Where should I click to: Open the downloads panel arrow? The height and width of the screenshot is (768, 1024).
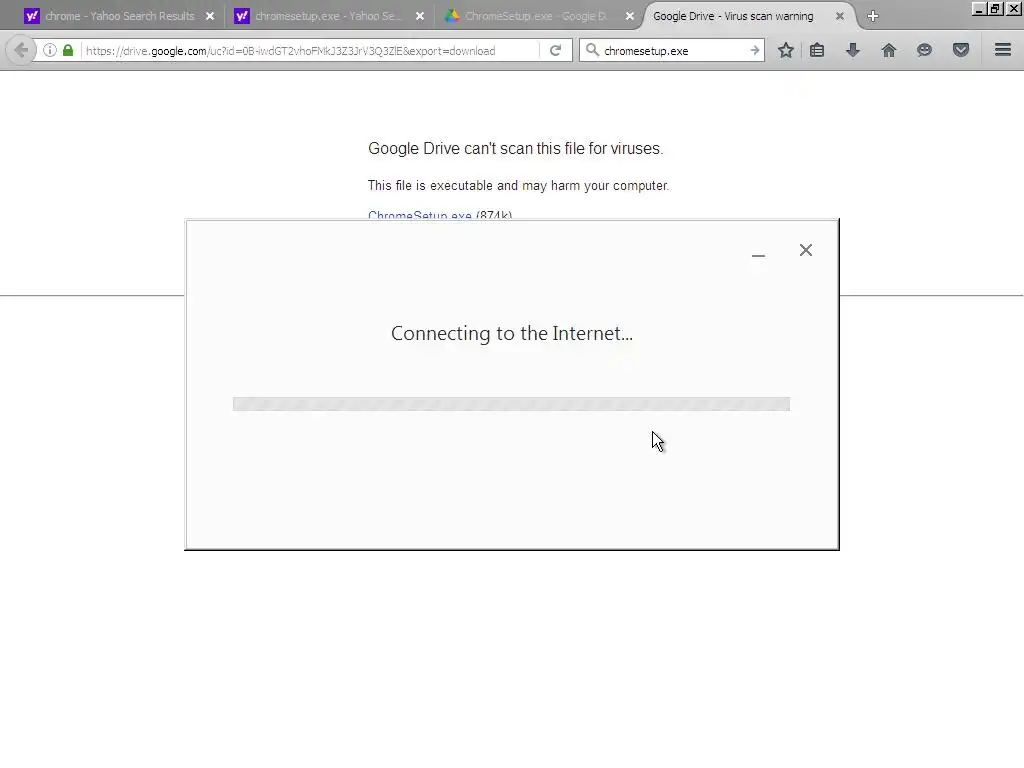(852, 50)
